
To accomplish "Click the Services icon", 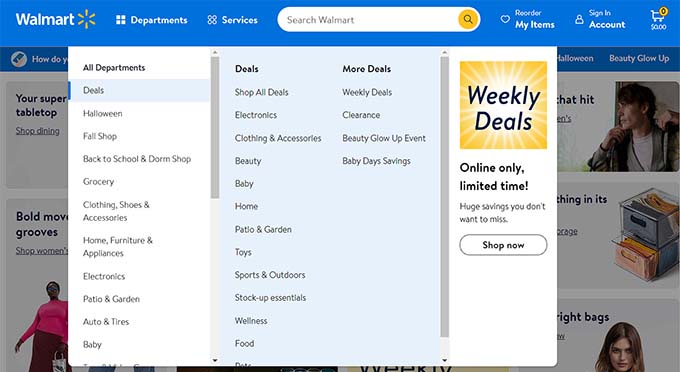I will (212, 20).
